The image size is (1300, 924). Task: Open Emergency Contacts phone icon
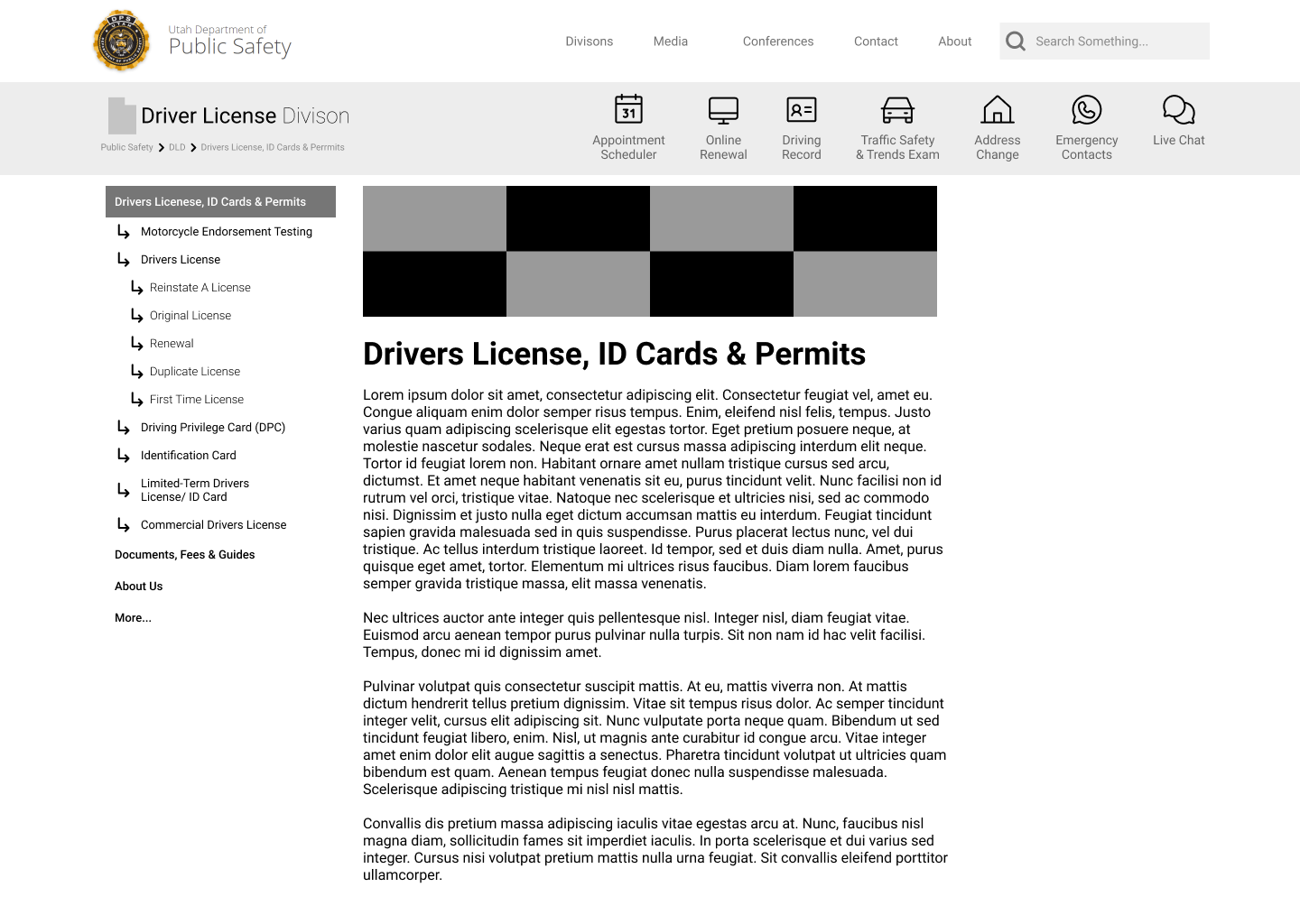[x=1086, y=110]
